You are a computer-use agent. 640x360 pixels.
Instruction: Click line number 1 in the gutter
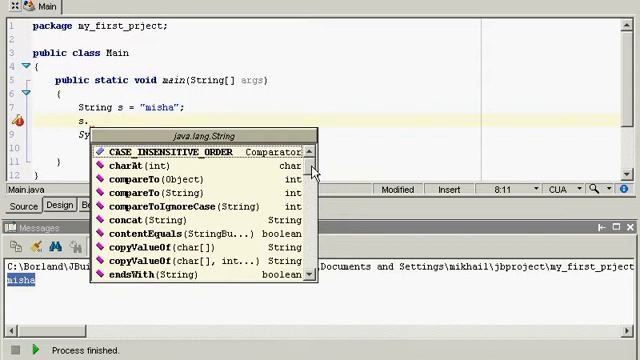(x=11, y=26)
